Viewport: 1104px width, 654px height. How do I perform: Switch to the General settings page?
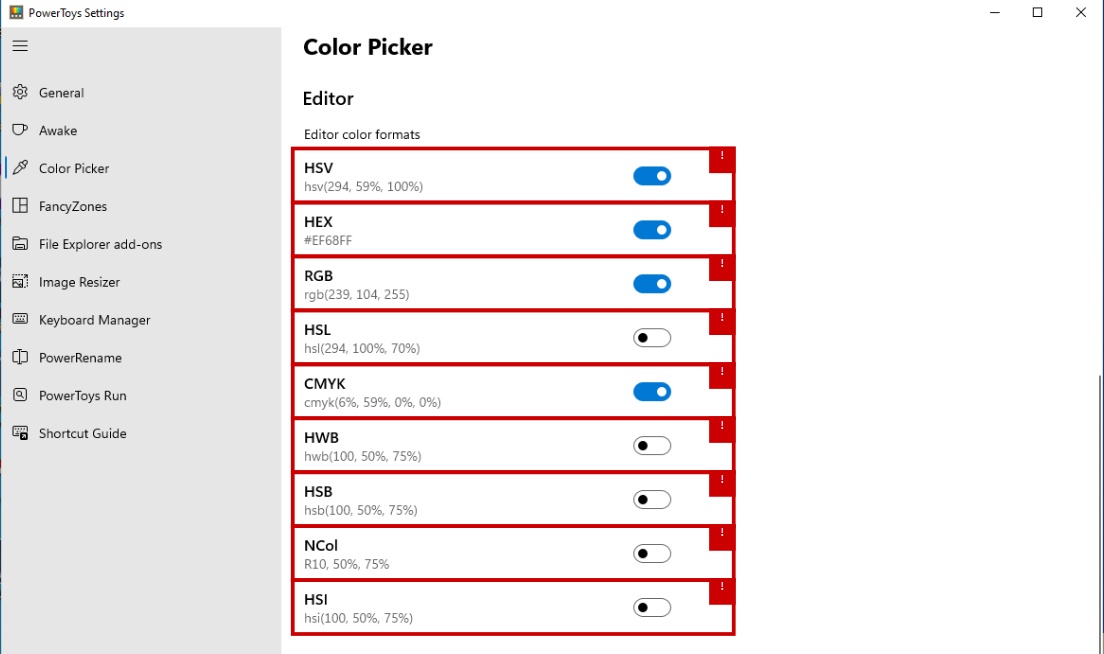click(60, 92)
